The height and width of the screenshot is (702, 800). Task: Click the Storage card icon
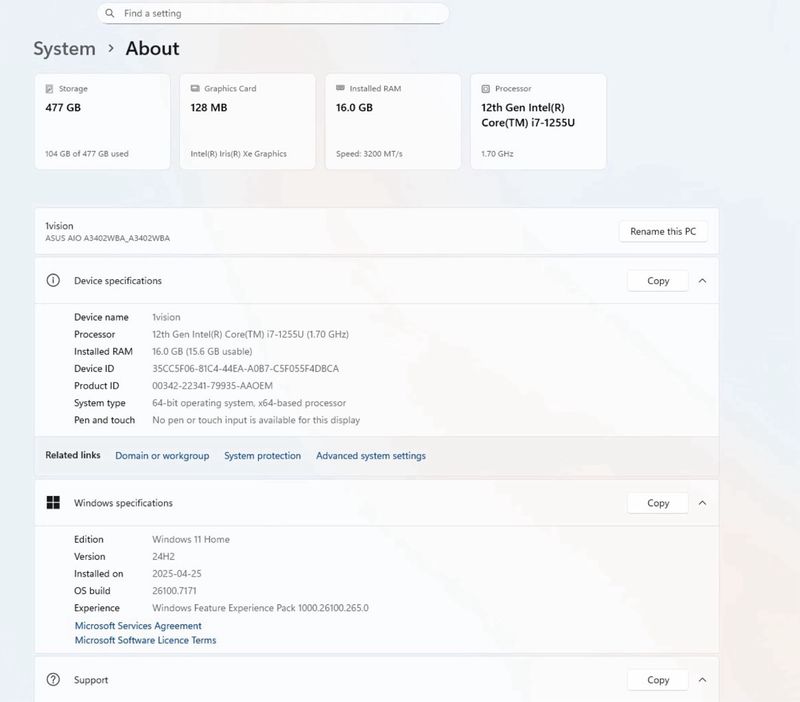pos(49,89)
